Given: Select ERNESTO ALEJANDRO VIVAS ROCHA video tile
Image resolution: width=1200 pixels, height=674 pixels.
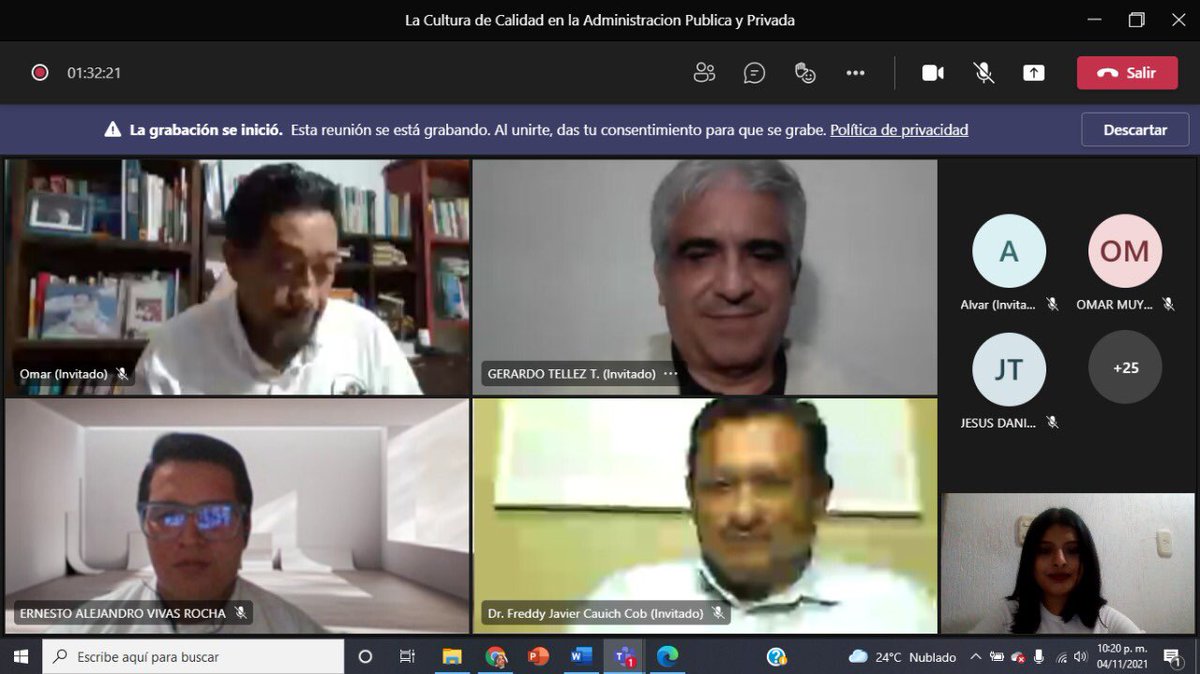Looking at the screenshot, I should point(237,516).
